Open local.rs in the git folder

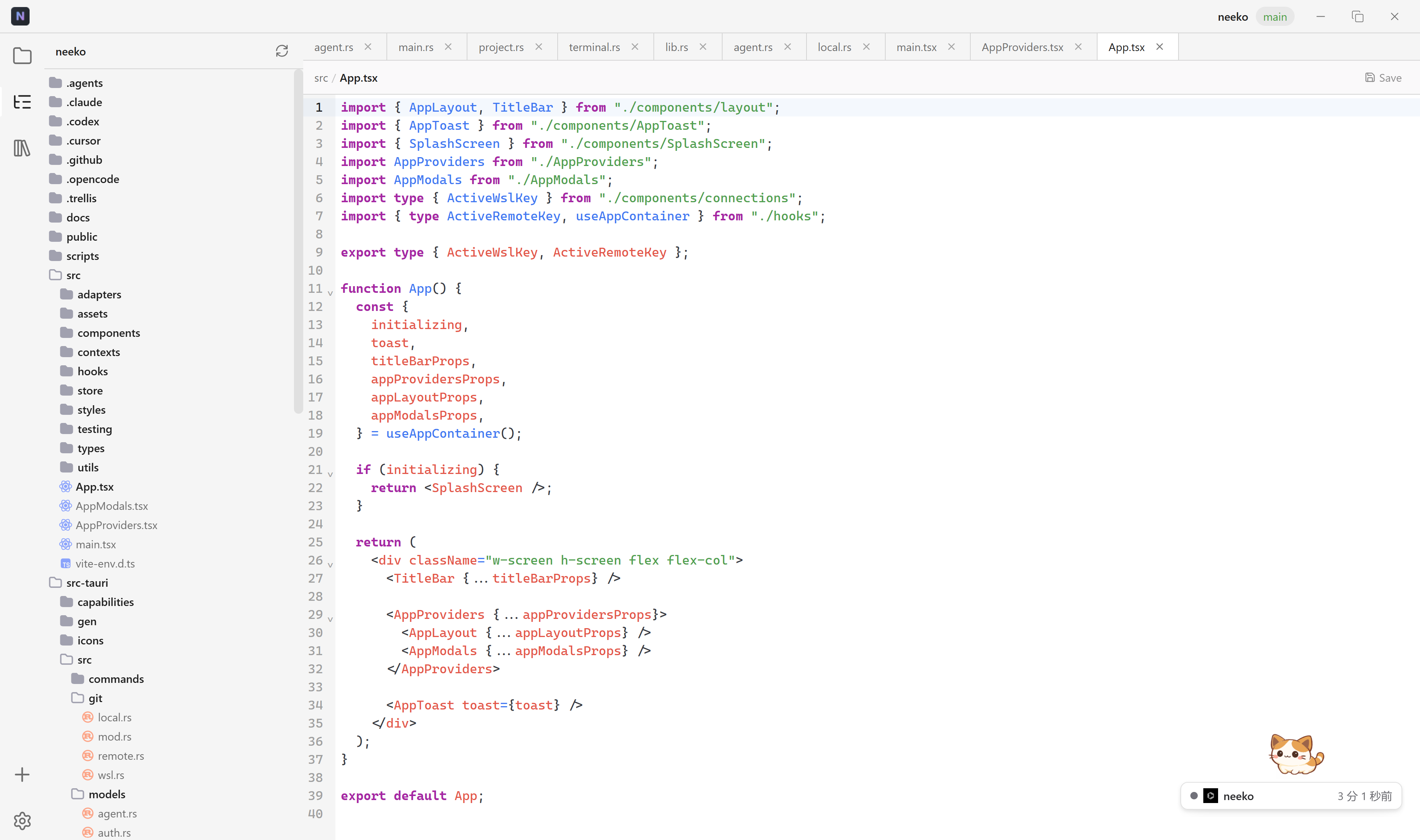pos(107,718)
